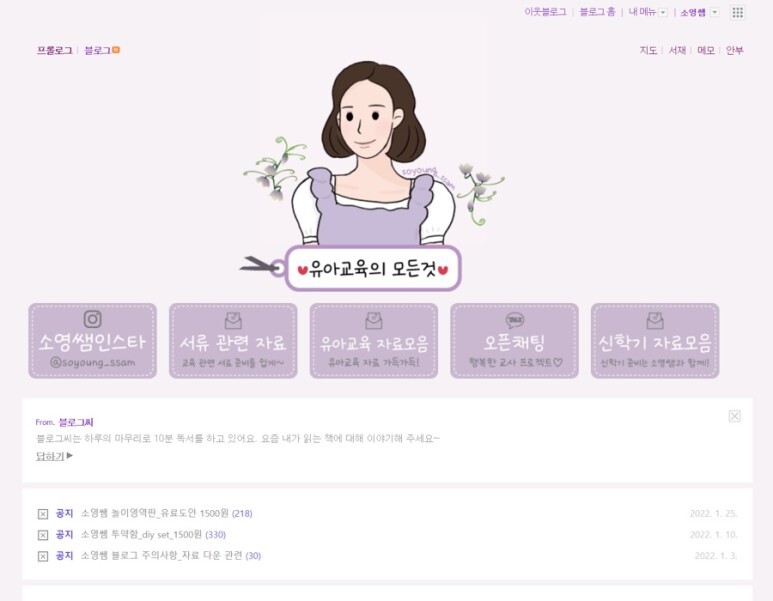Image resolution: width=773 pixels, height=601 pixels.
Task: Close the 블로그씨 message box
Action: [735, 416]
